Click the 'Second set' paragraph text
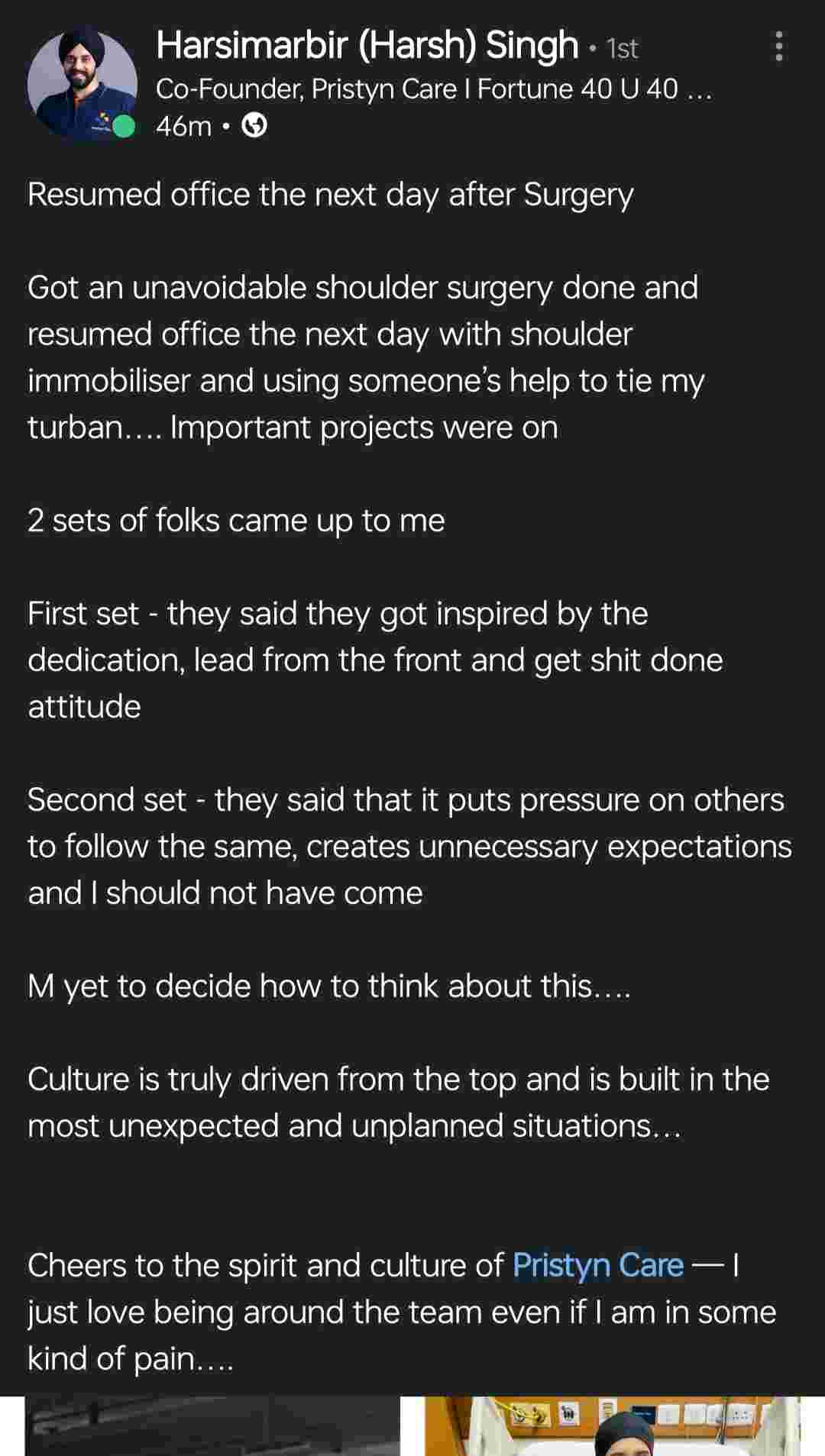This screenshot has width=825, height=1456. (409, 846)
